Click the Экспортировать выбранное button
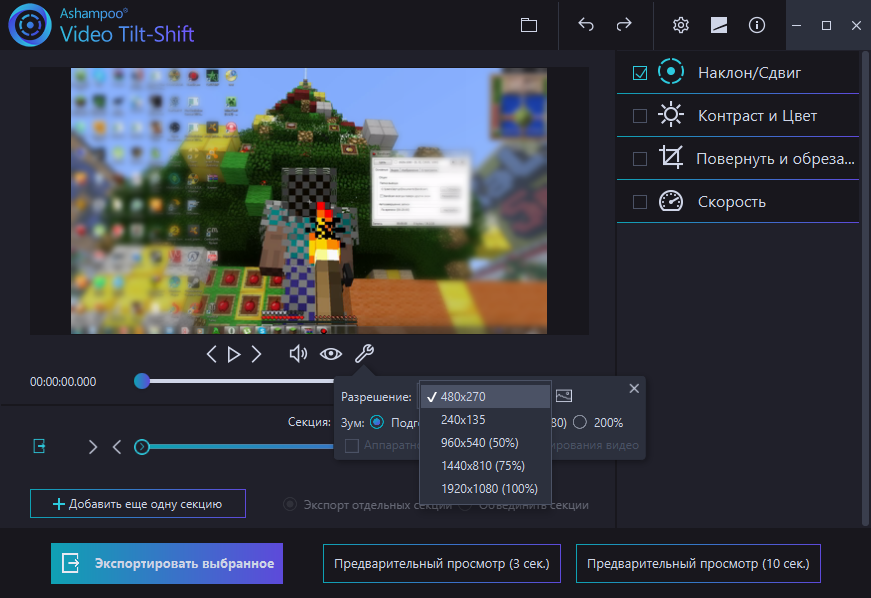871x598 pixels. click(167, 564)
